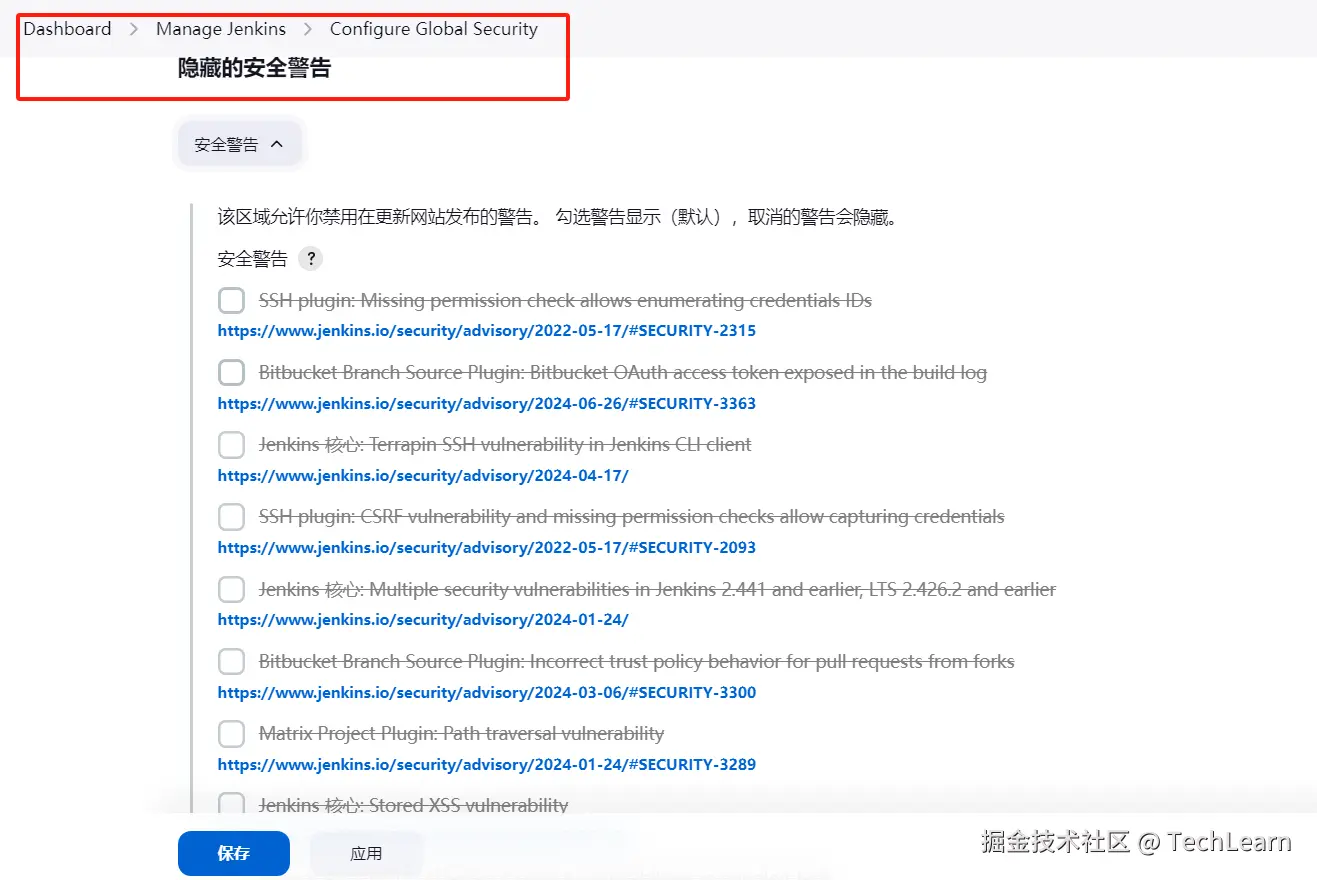Open the 2024-04-17 advisory link
Screen dimensions: 1317x880
click(423, 476)
